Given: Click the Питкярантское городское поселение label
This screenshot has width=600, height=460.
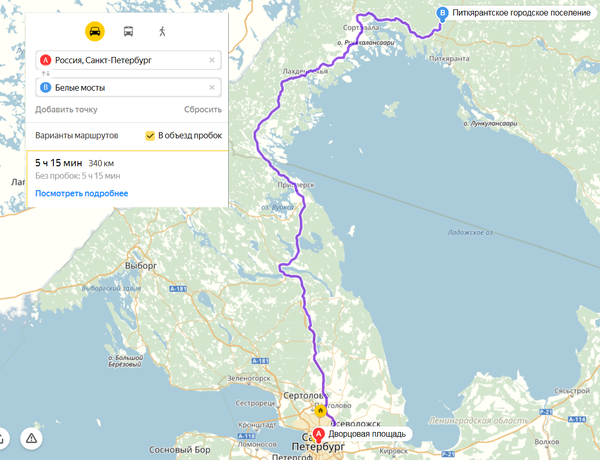Looking at the screenshot, I should point(521,13).
